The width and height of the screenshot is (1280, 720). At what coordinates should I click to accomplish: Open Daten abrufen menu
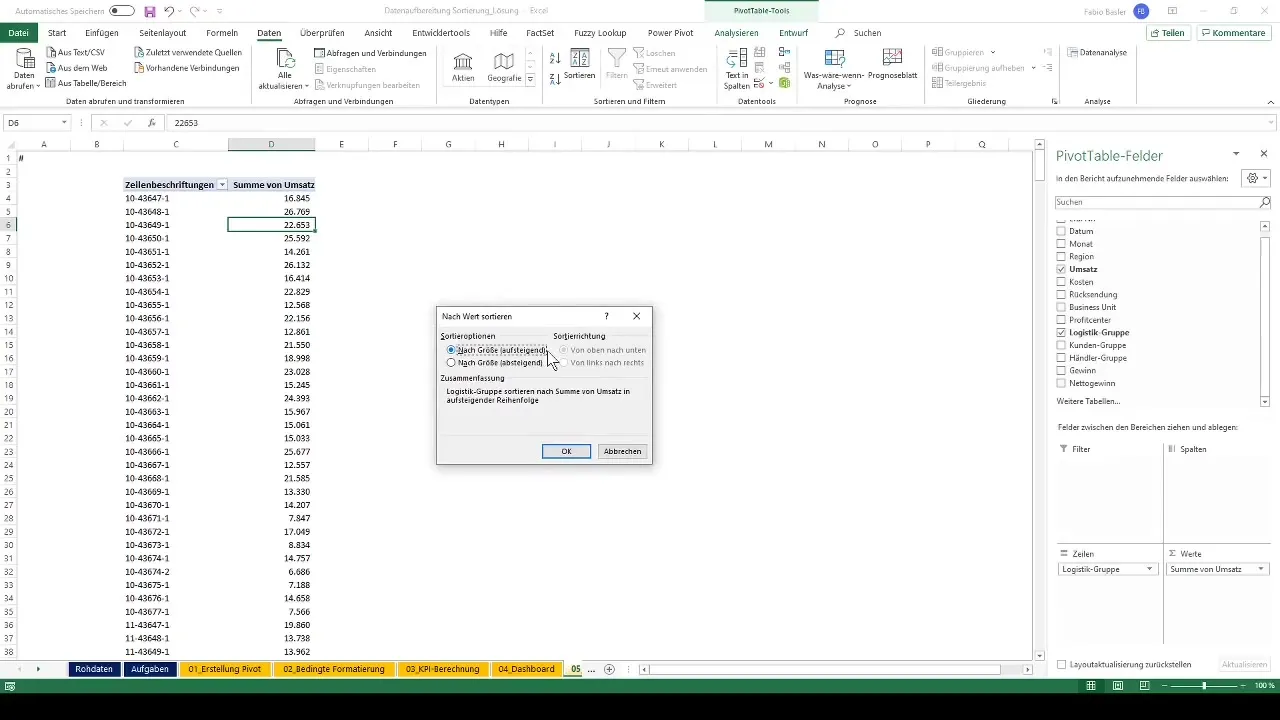pyautogui.click(x=24, y=68)
